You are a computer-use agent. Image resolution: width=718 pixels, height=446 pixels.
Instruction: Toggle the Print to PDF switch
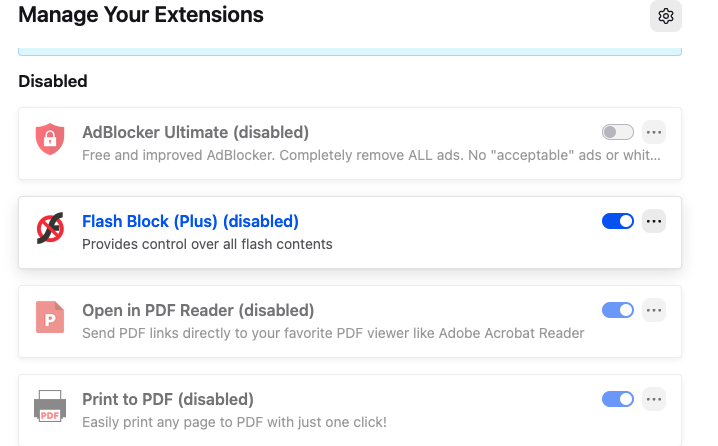click(617, 399)
